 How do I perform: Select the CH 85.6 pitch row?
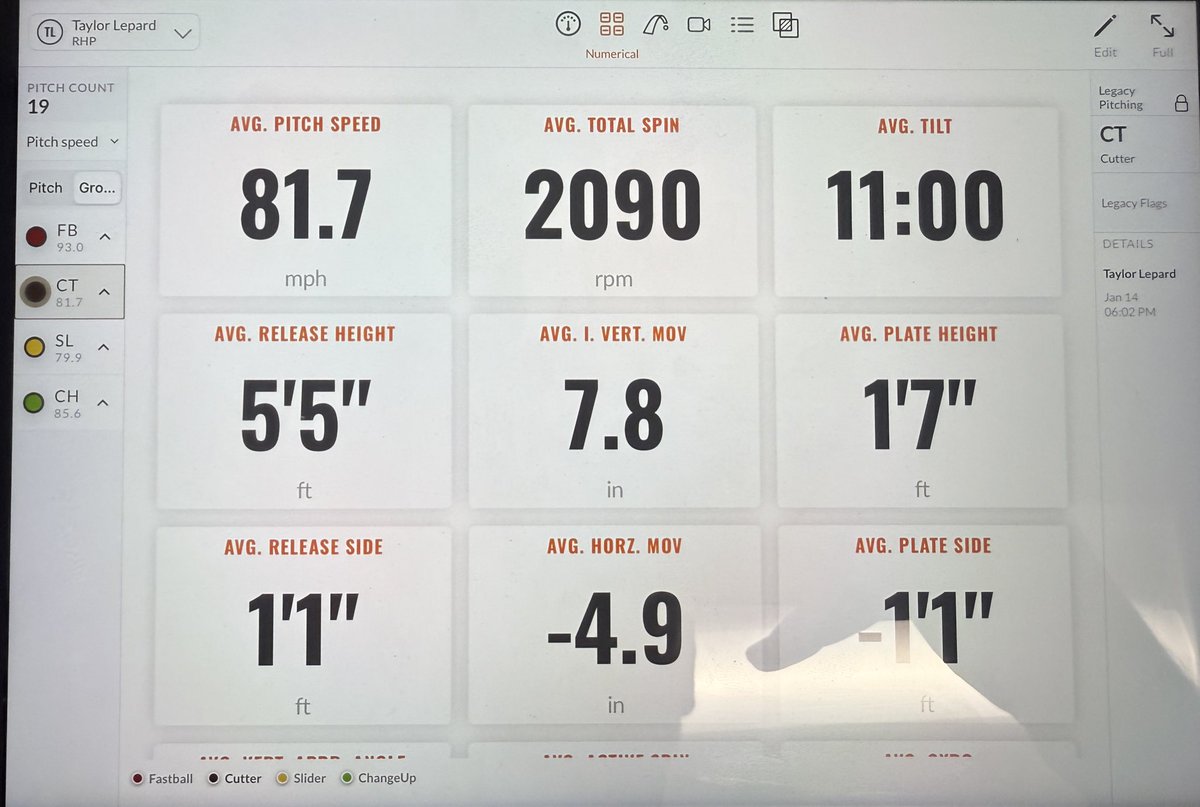69,403
